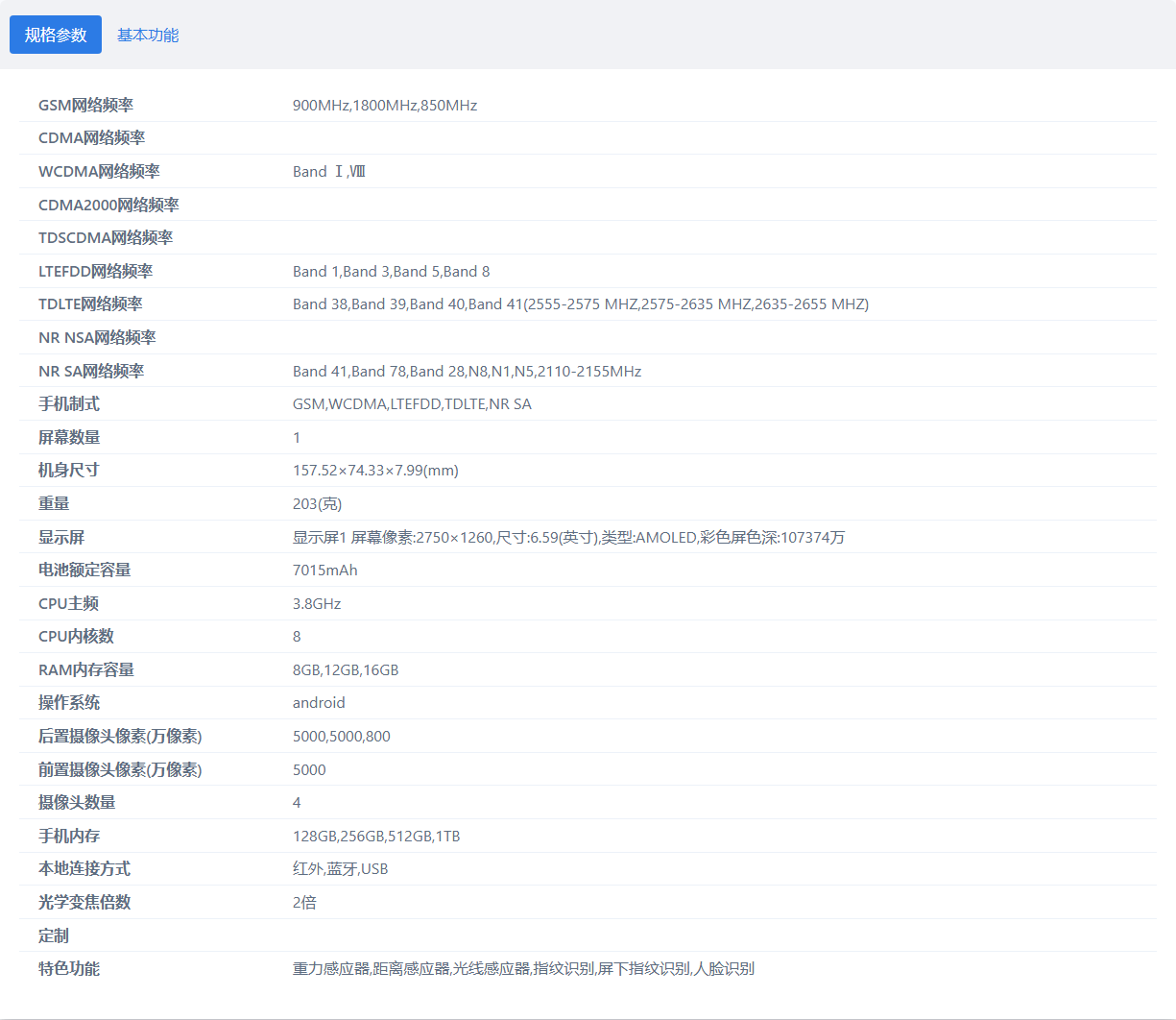This screenshot has height=1020, width=1176.
Task: Click the 重量 label
Action: (x=54, y=503)
